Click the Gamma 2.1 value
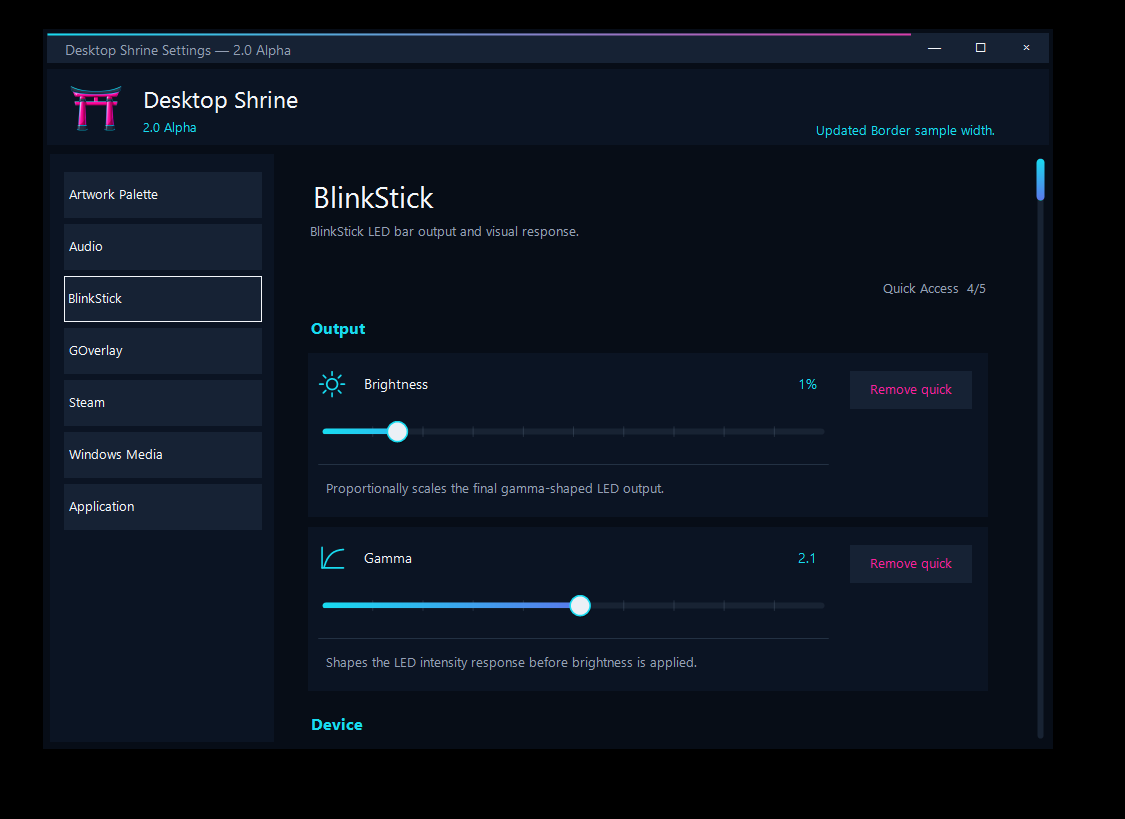The width and height of the screenshot is (1125, 819). click(806, 558)
